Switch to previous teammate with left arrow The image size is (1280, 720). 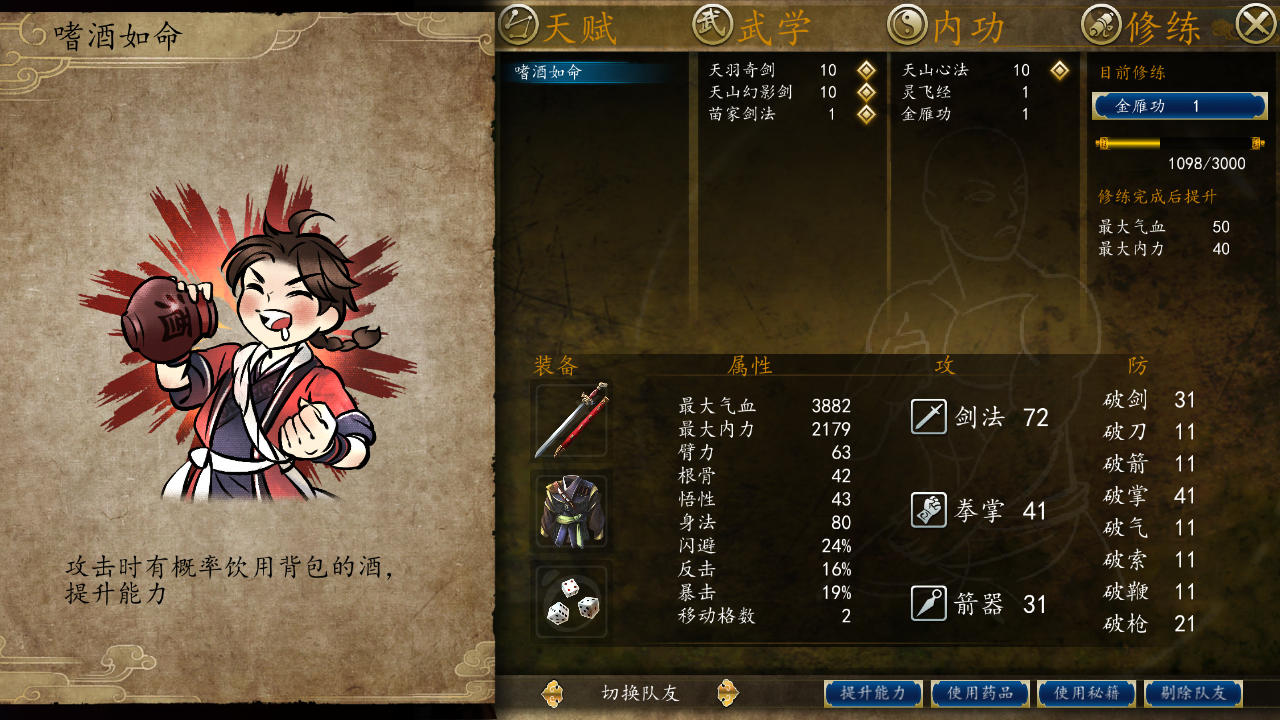click(552, 693)
